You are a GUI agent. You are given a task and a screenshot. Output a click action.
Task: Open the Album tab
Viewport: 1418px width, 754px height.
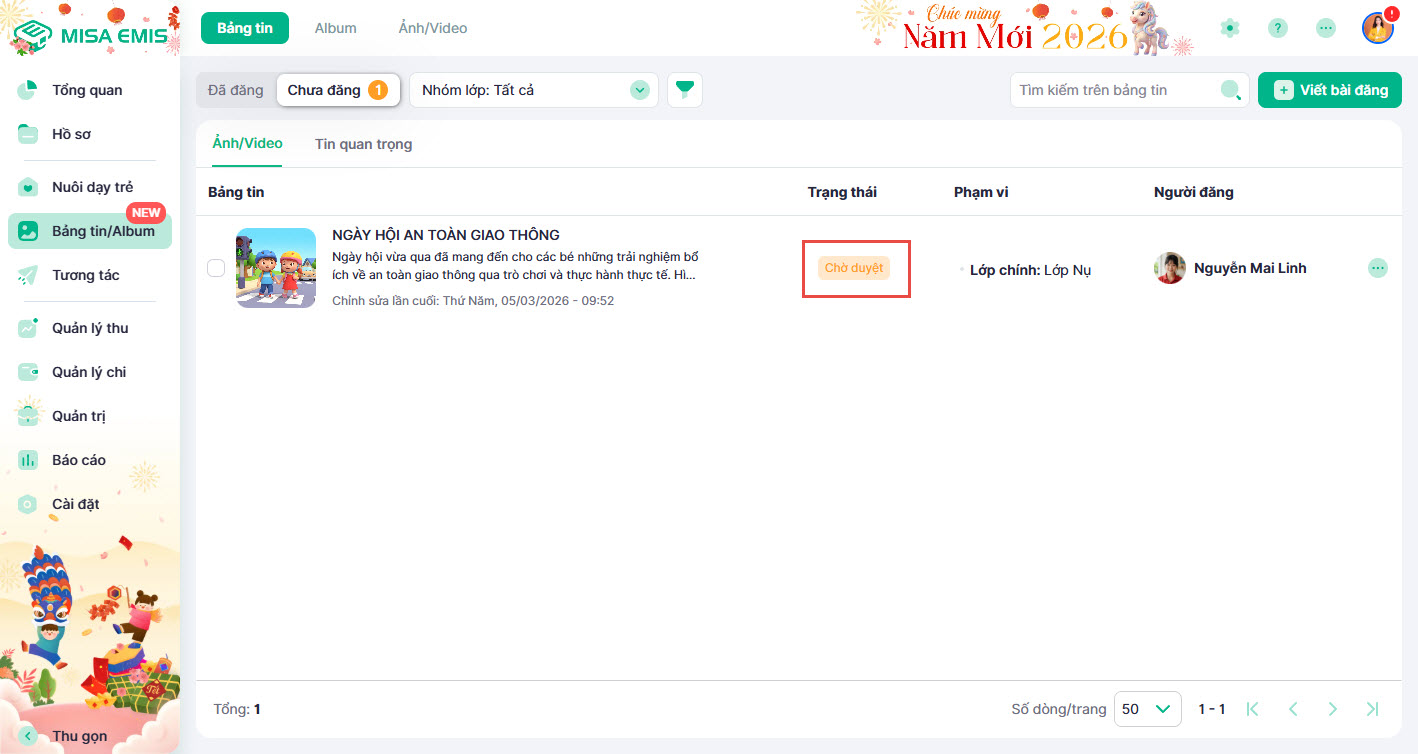click(335, 28)
